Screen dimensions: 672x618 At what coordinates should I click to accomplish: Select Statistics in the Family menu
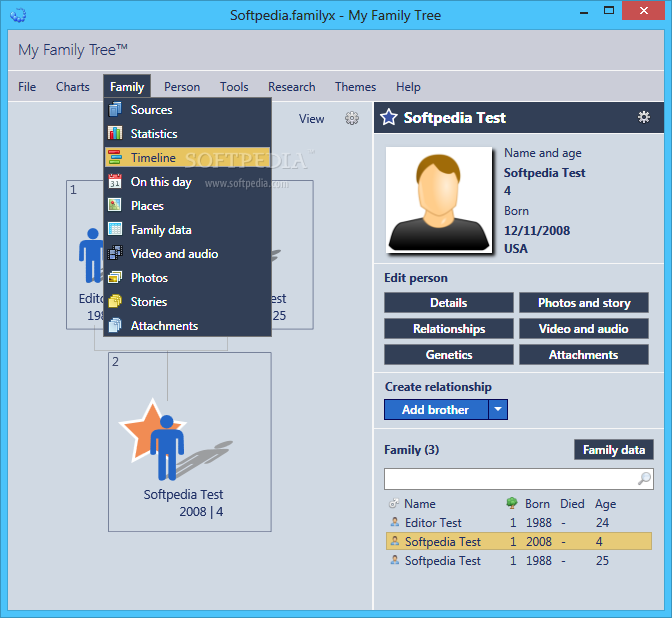click(188, 134)
